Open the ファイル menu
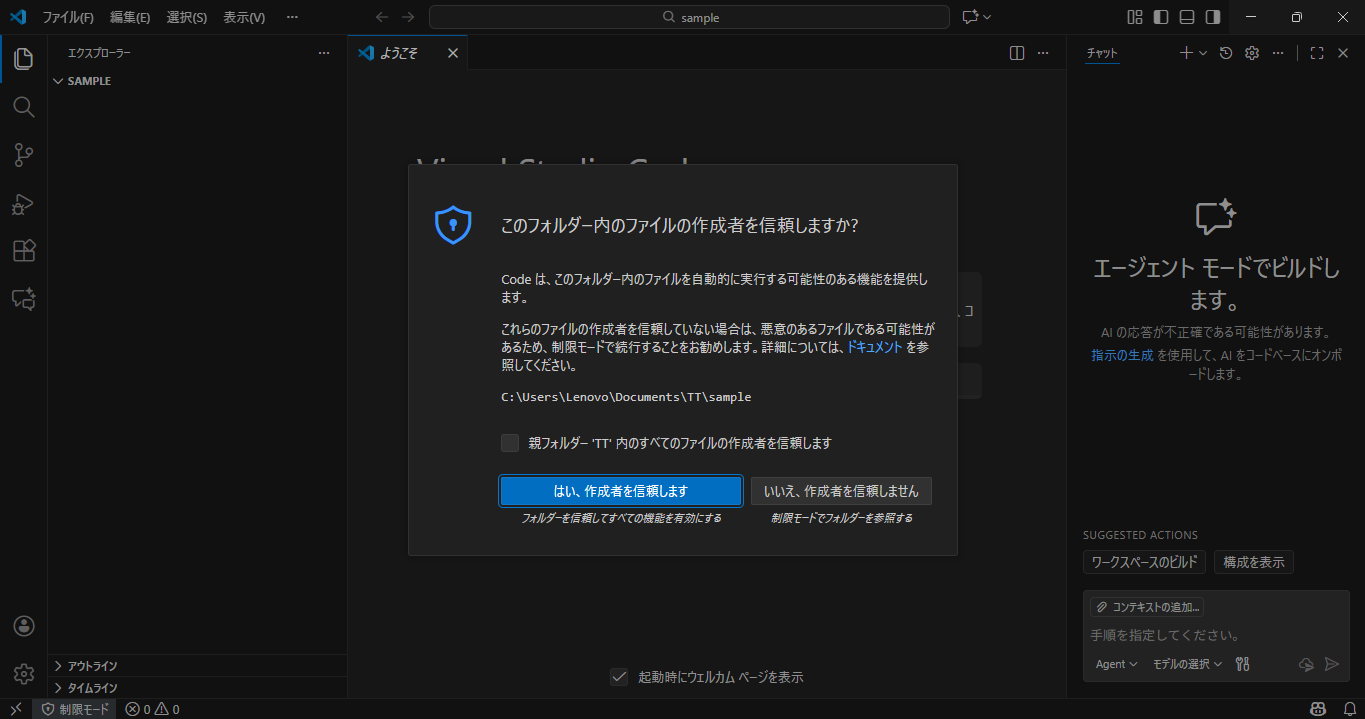Screen dimensions: 1365x719 click(70, 17)
